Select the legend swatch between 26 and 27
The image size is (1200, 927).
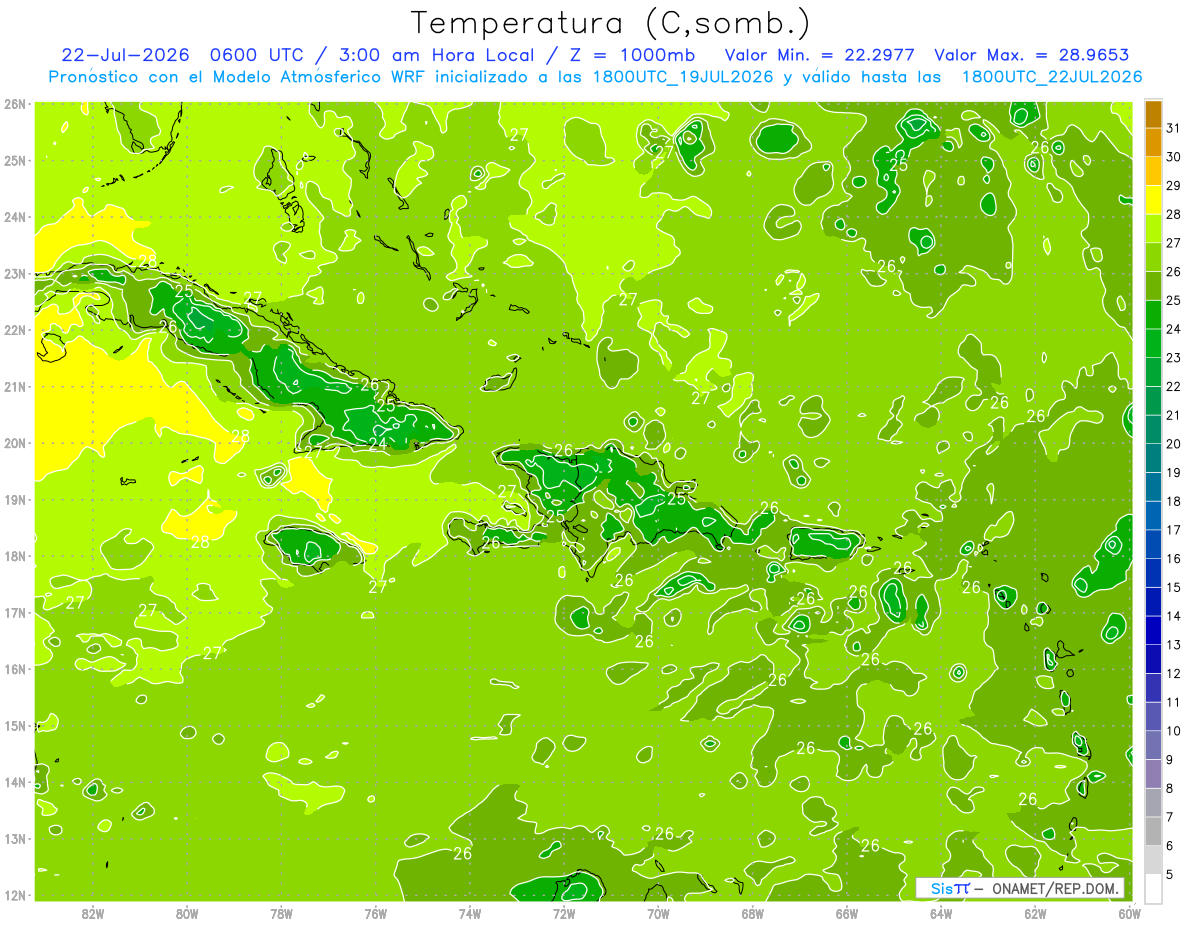[x=1153, y=257]
